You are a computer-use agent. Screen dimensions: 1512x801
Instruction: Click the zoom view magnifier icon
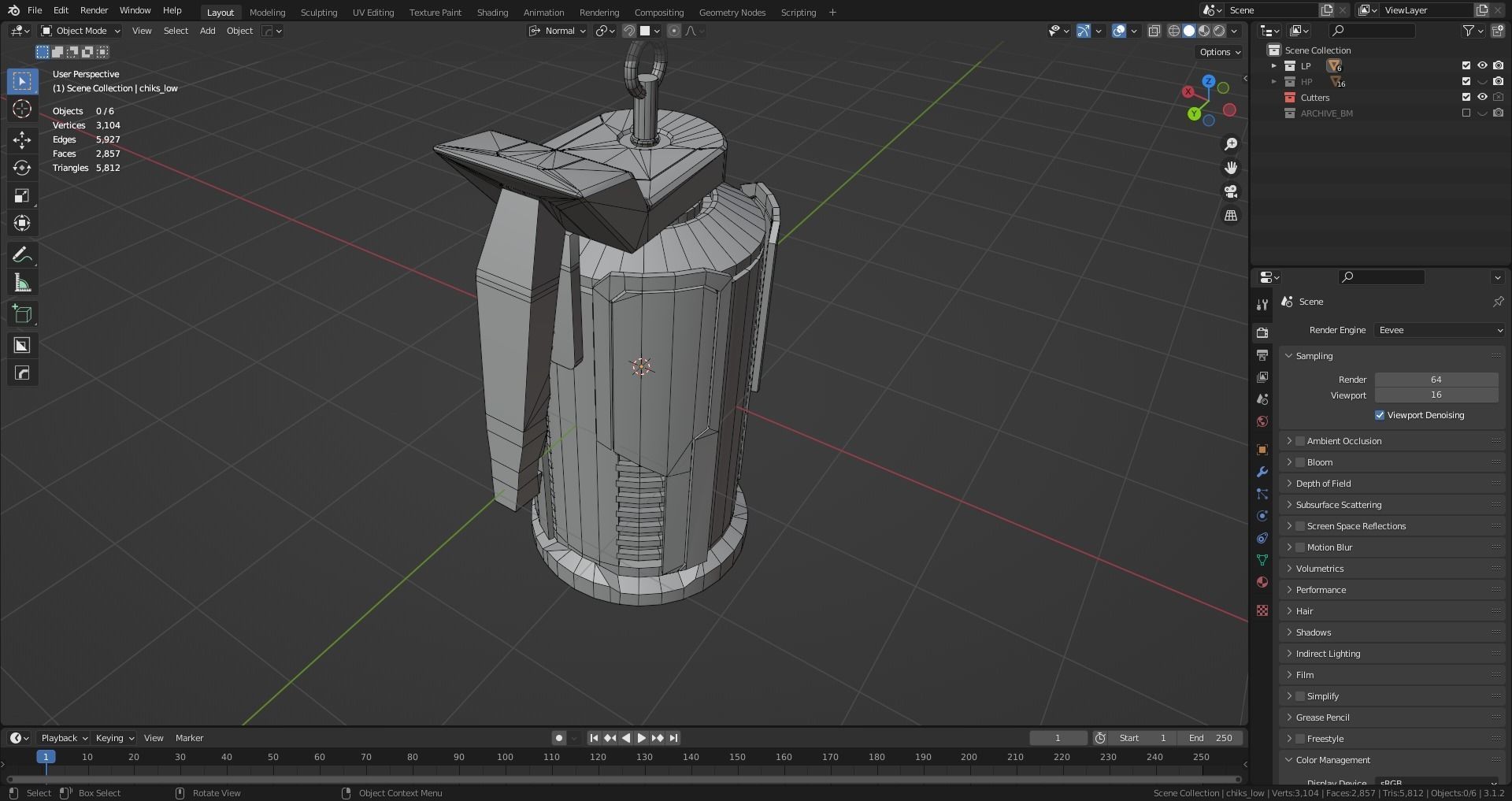(1231, 144)
